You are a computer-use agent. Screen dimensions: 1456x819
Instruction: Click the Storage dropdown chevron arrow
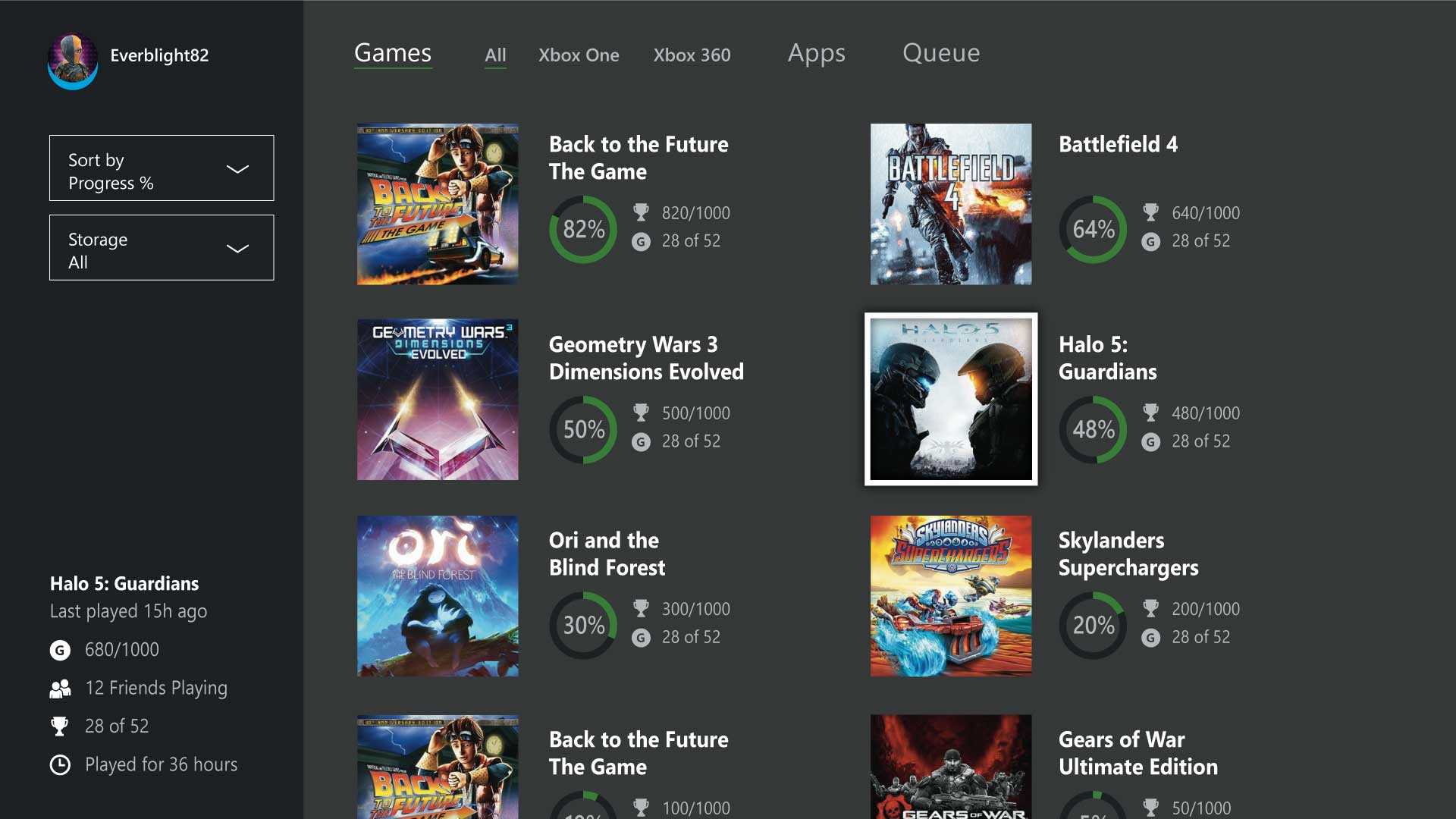pyautogui.click(x=237, y=249)
